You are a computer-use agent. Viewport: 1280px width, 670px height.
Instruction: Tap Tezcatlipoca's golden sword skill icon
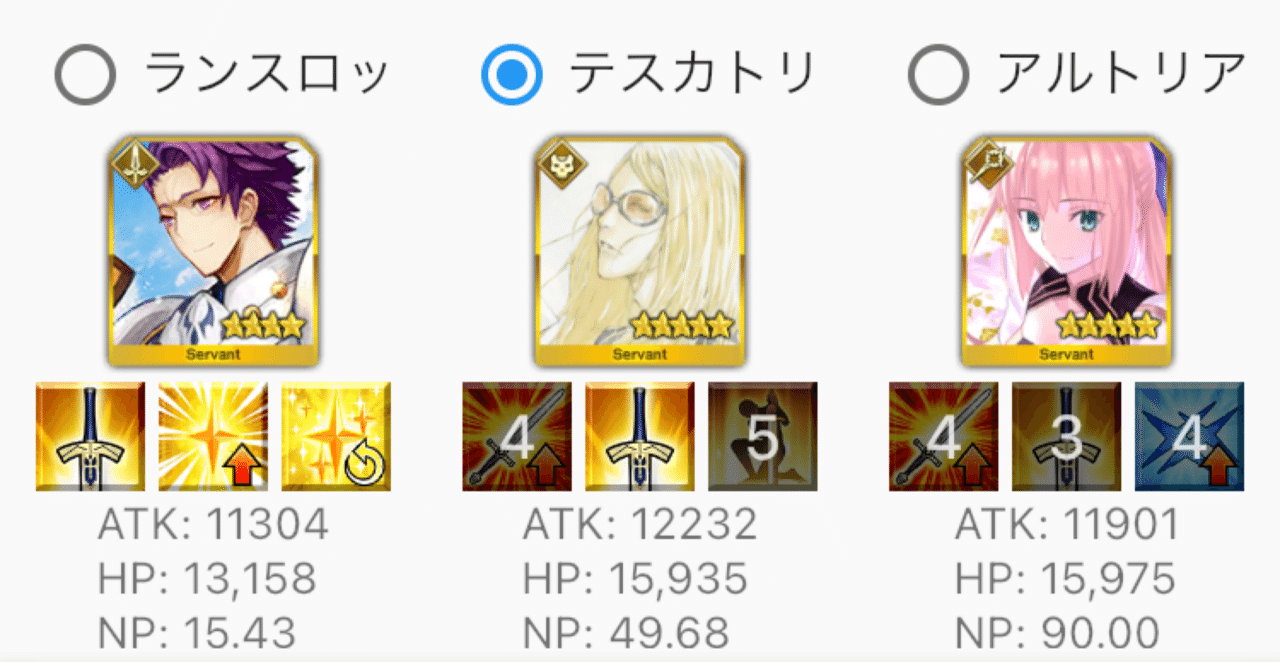tap(640, 436)
